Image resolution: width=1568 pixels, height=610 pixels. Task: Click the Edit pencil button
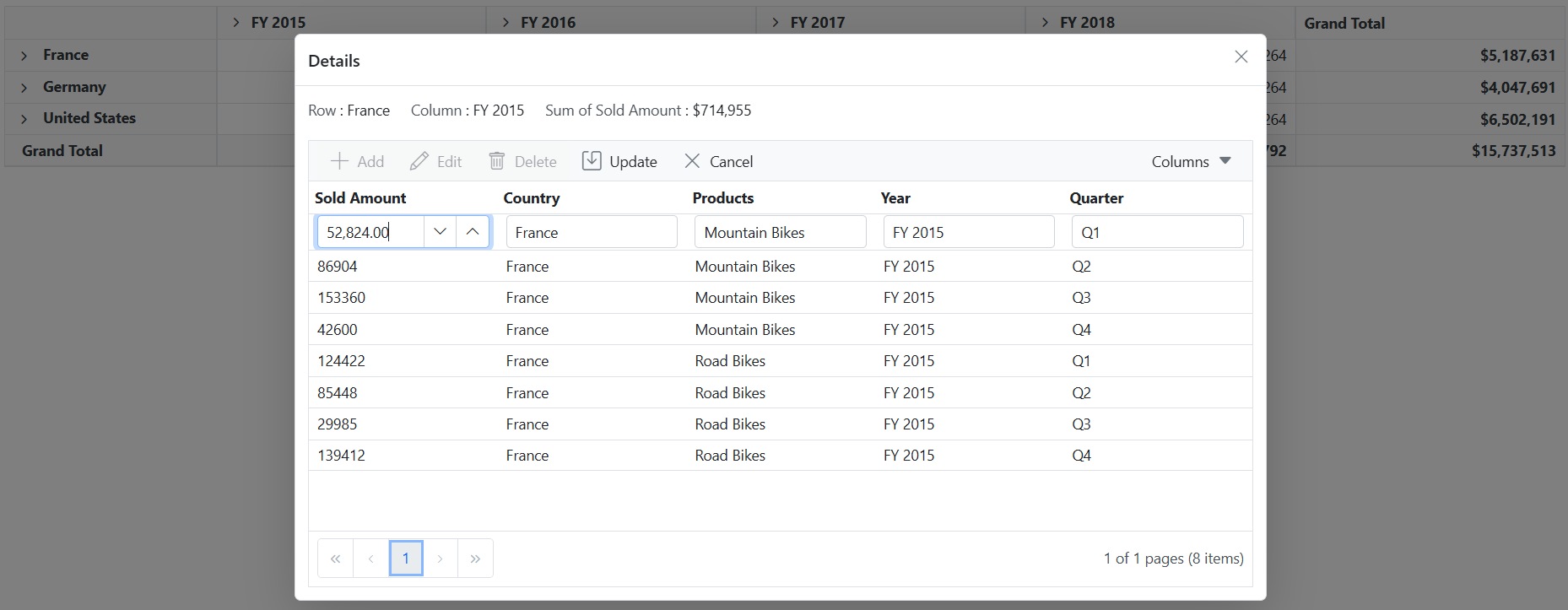coord(435,161)
